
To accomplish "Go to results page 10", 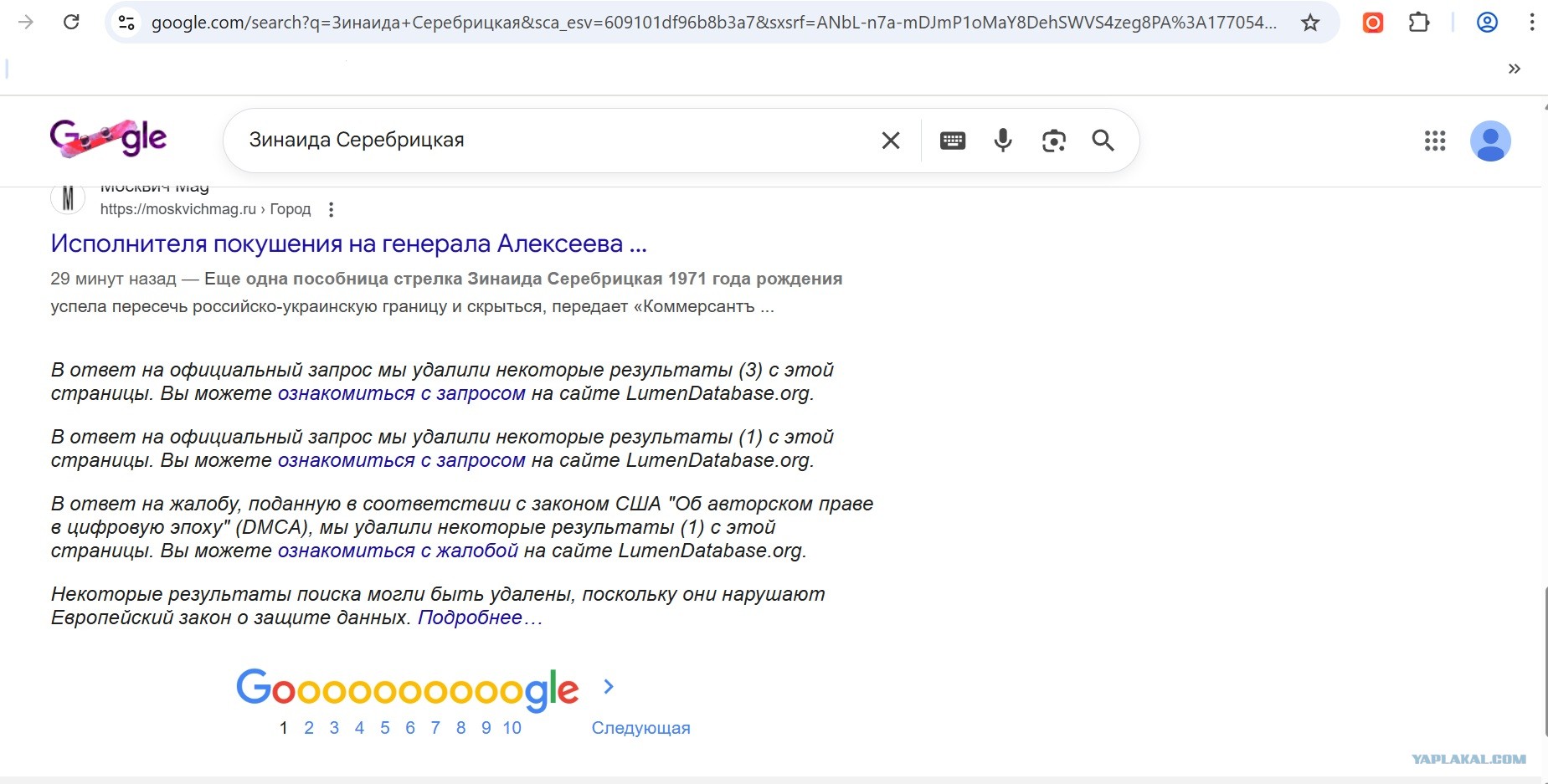I will (x=512, y=728).
